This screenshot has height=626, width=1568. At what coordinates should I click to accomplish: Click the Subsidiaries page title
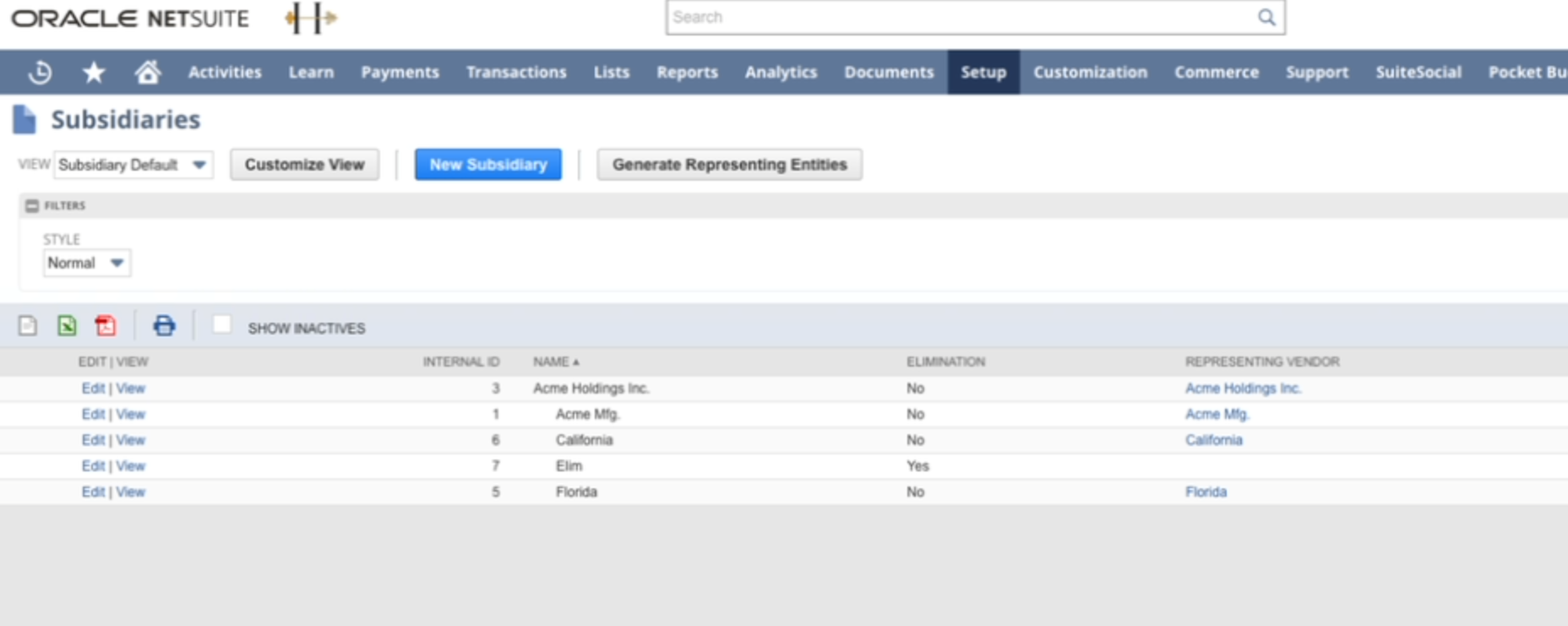pos(126,120)
